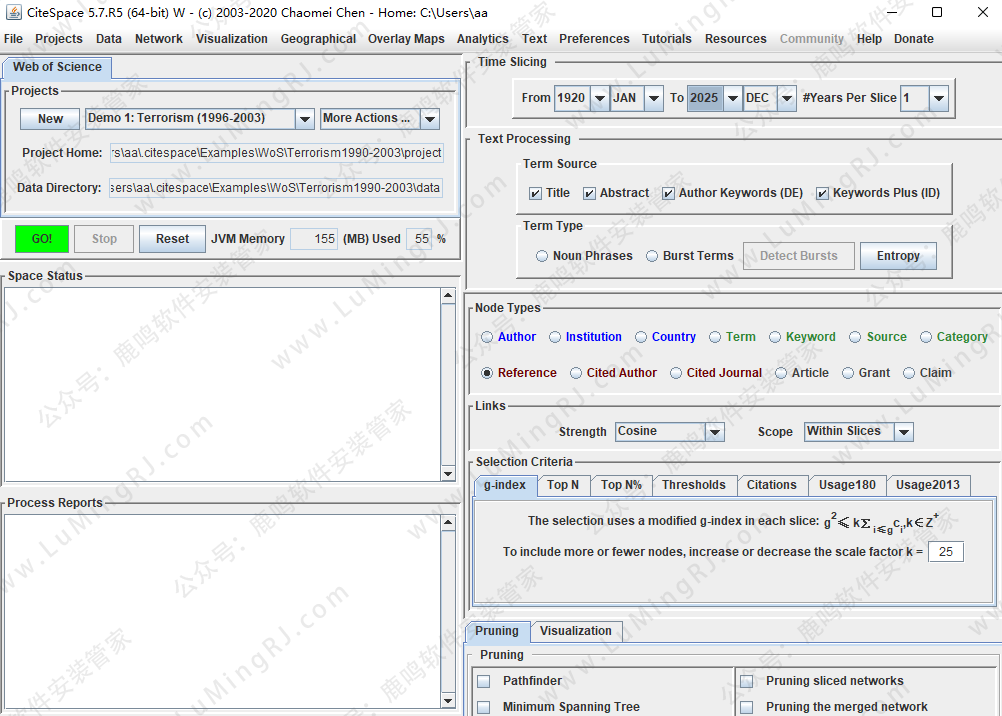Open the More Actions dropdown

click(429, 119)
